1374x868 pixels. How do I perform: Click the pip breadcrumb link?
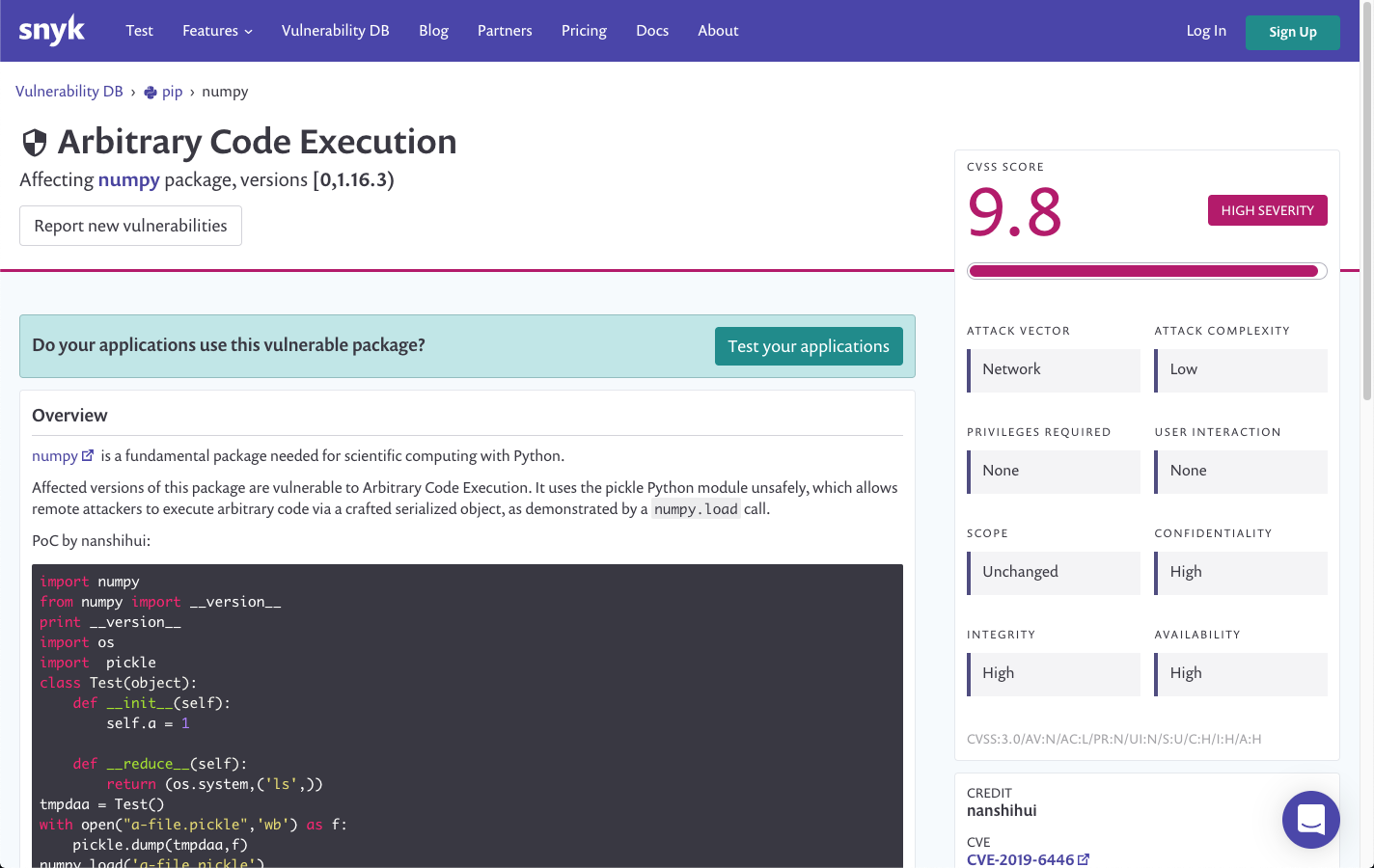coord(172,92)
